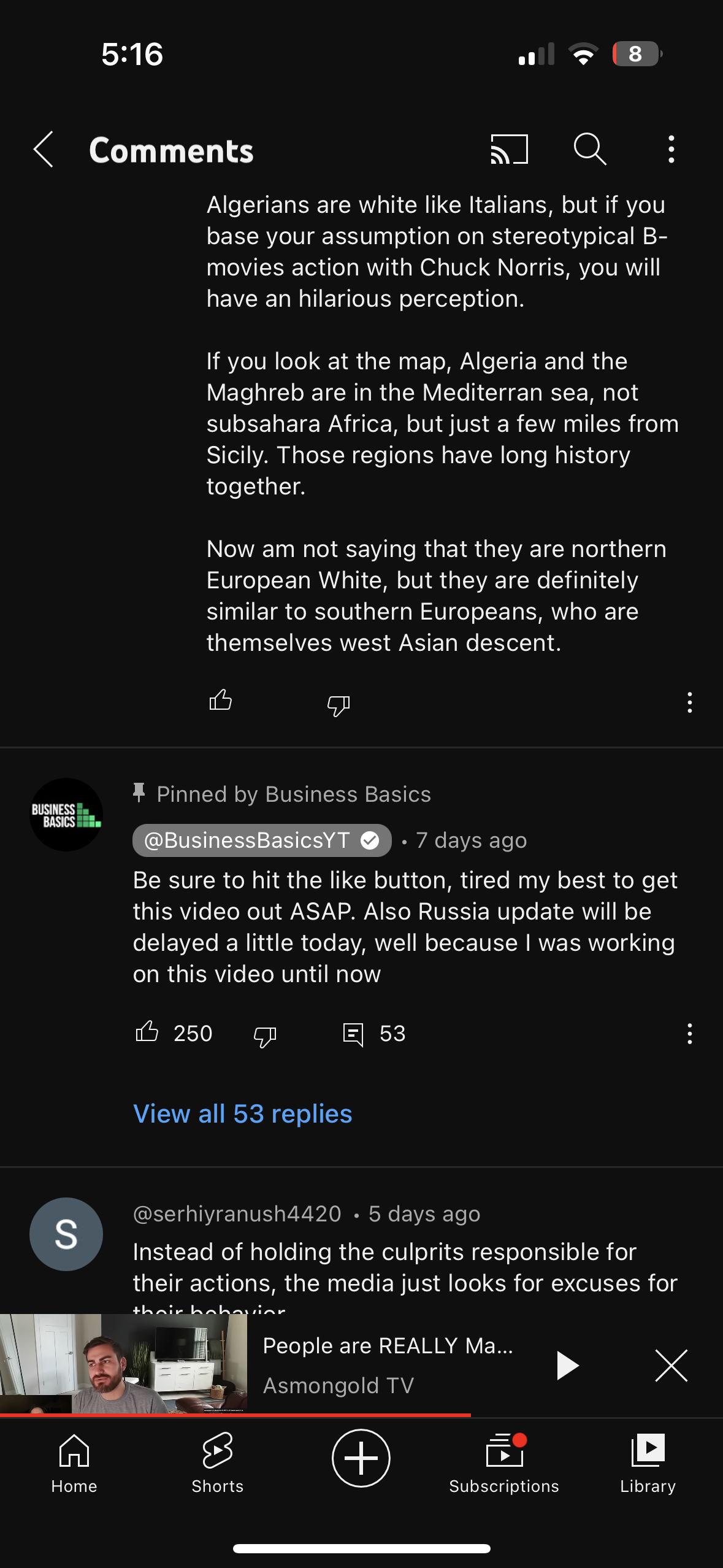Like the pinned Business Basics comment

147,1032
